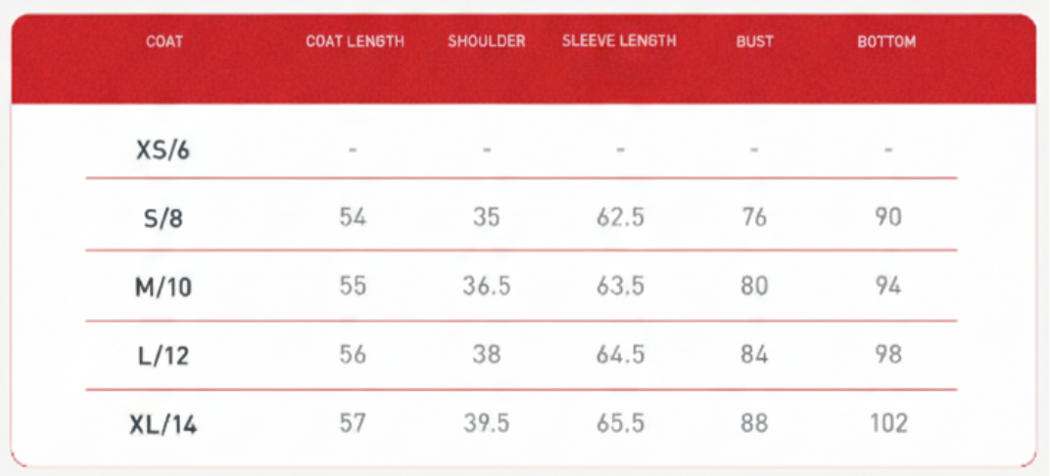The width and height of the screenshot is (1050, 476).
Task: Click the BOTTOM column header
Action: (887, 42)
